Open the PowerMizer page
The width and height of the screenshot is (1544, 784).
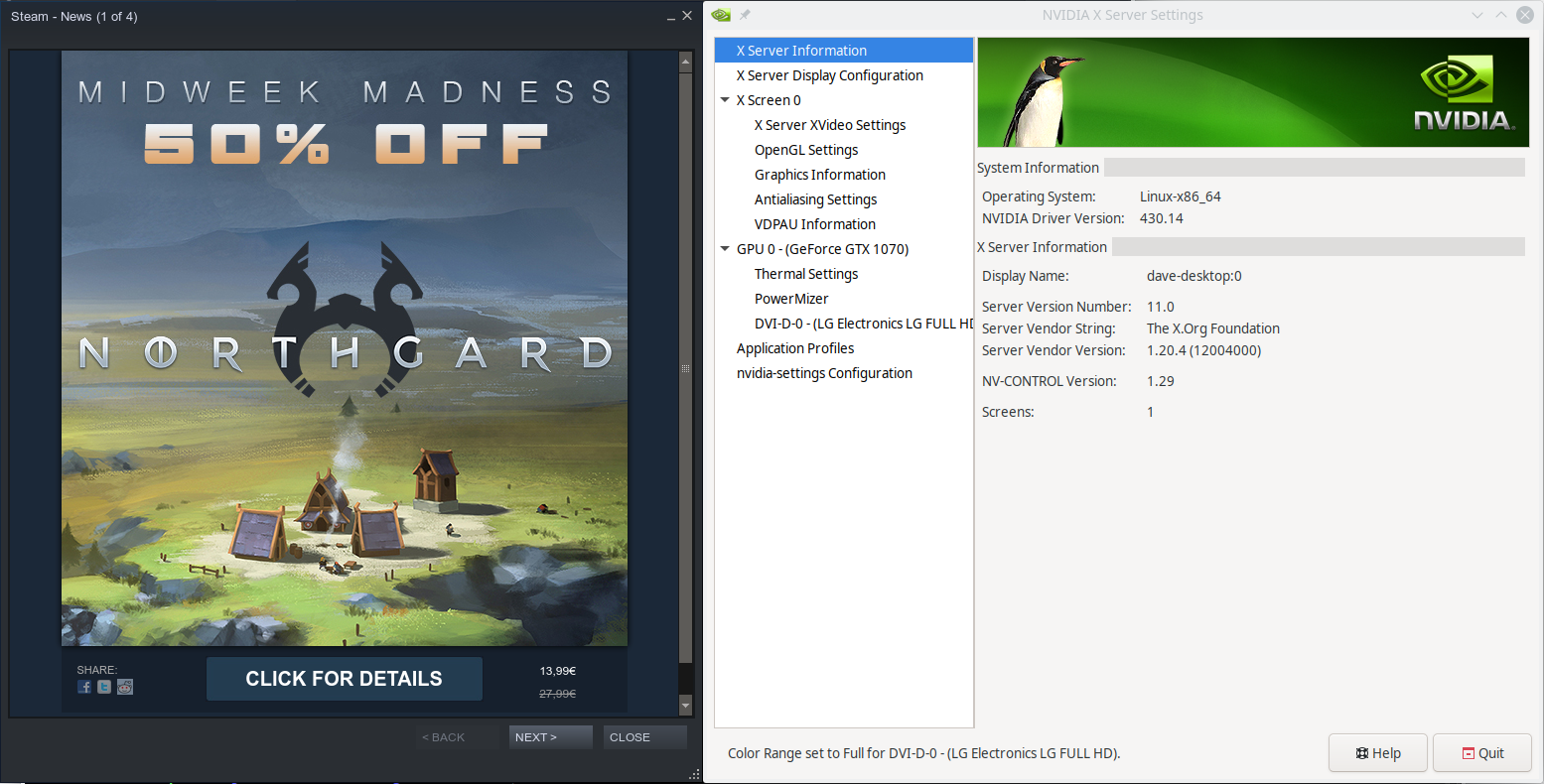[x=791, y=299]
